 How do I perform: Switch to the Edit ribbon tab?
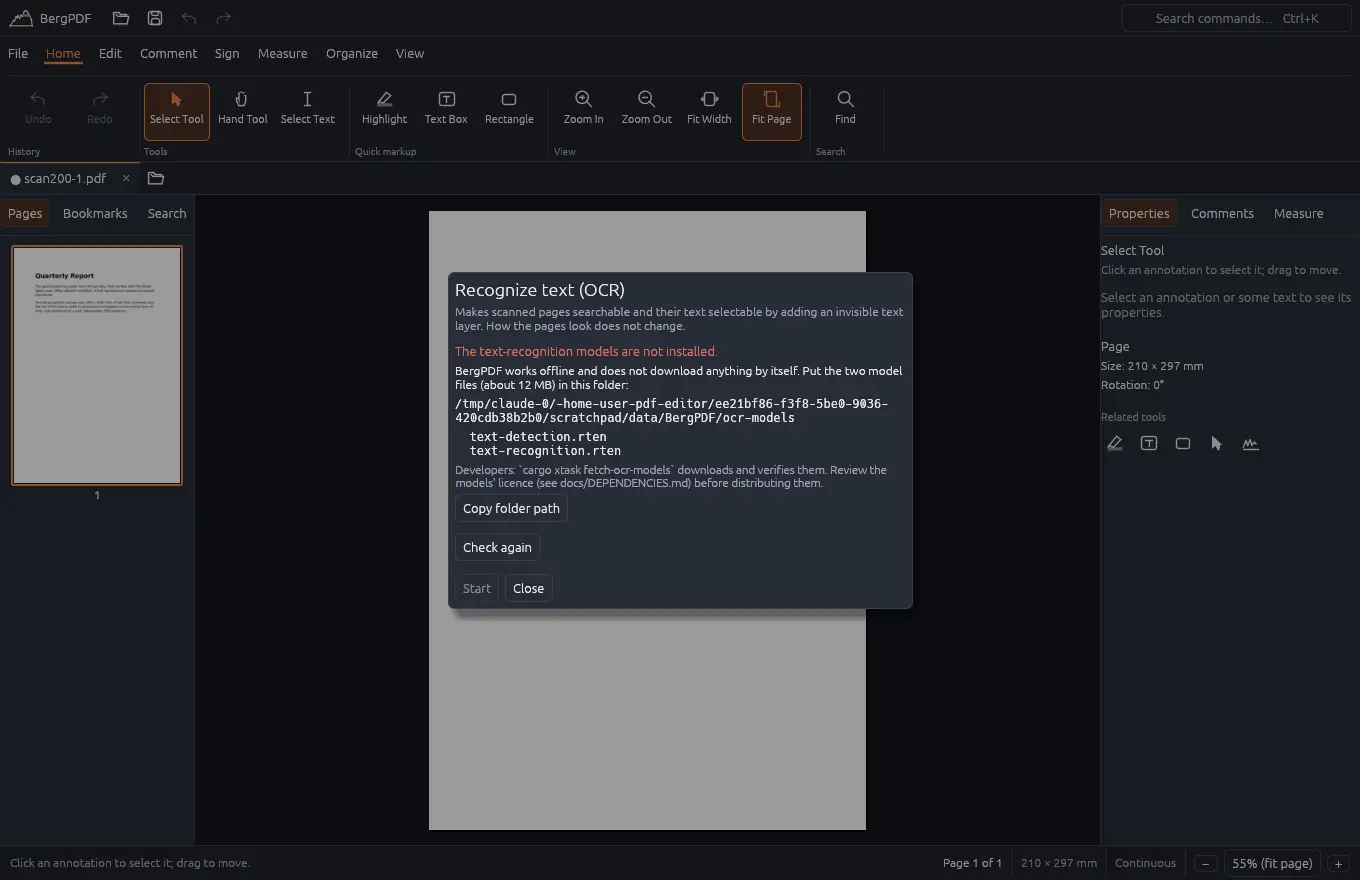110,53
